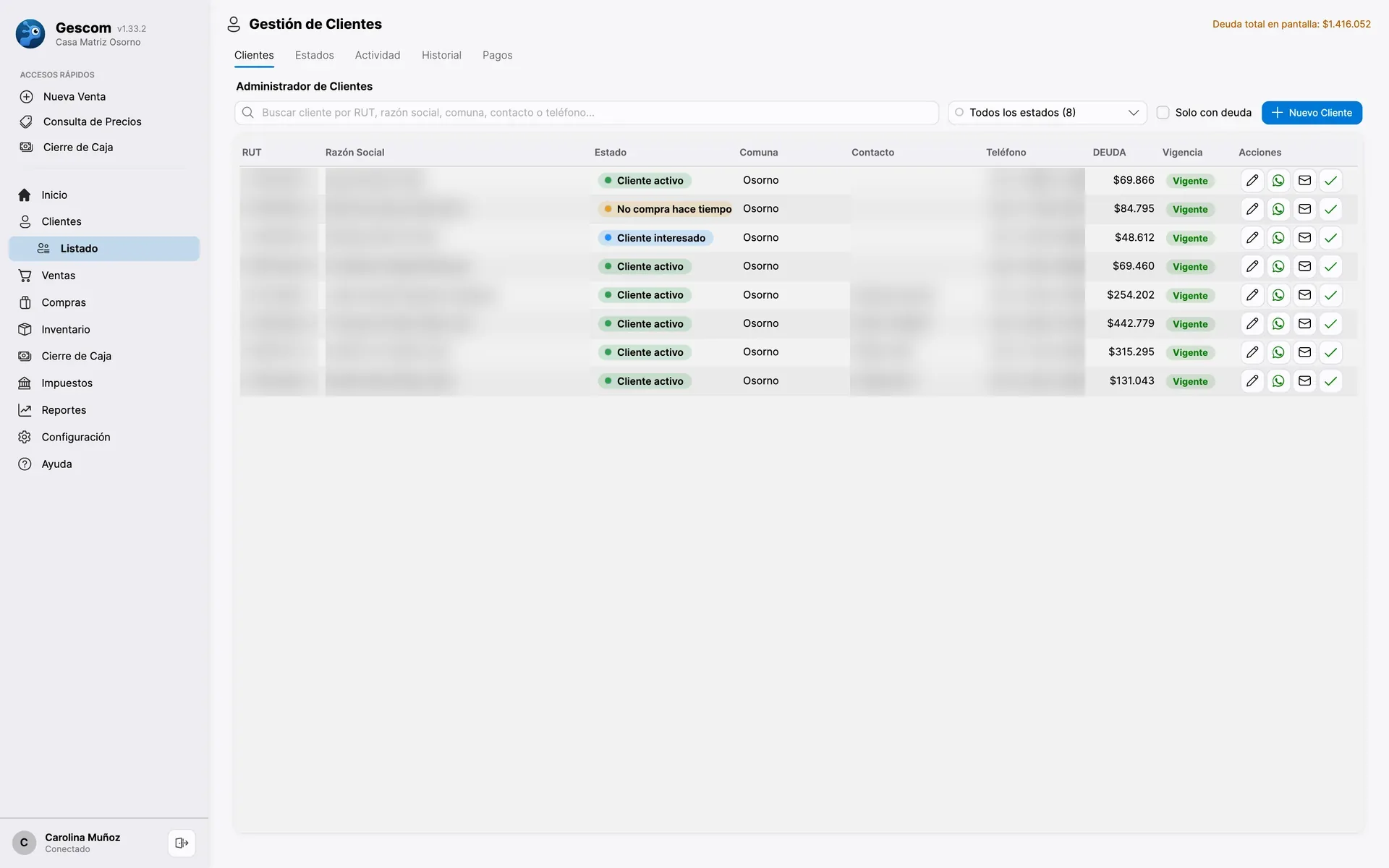The height and width of the screenshot is (868, 1389).
Task: Edit the client with $254.202 debt
Action: 1252,295
